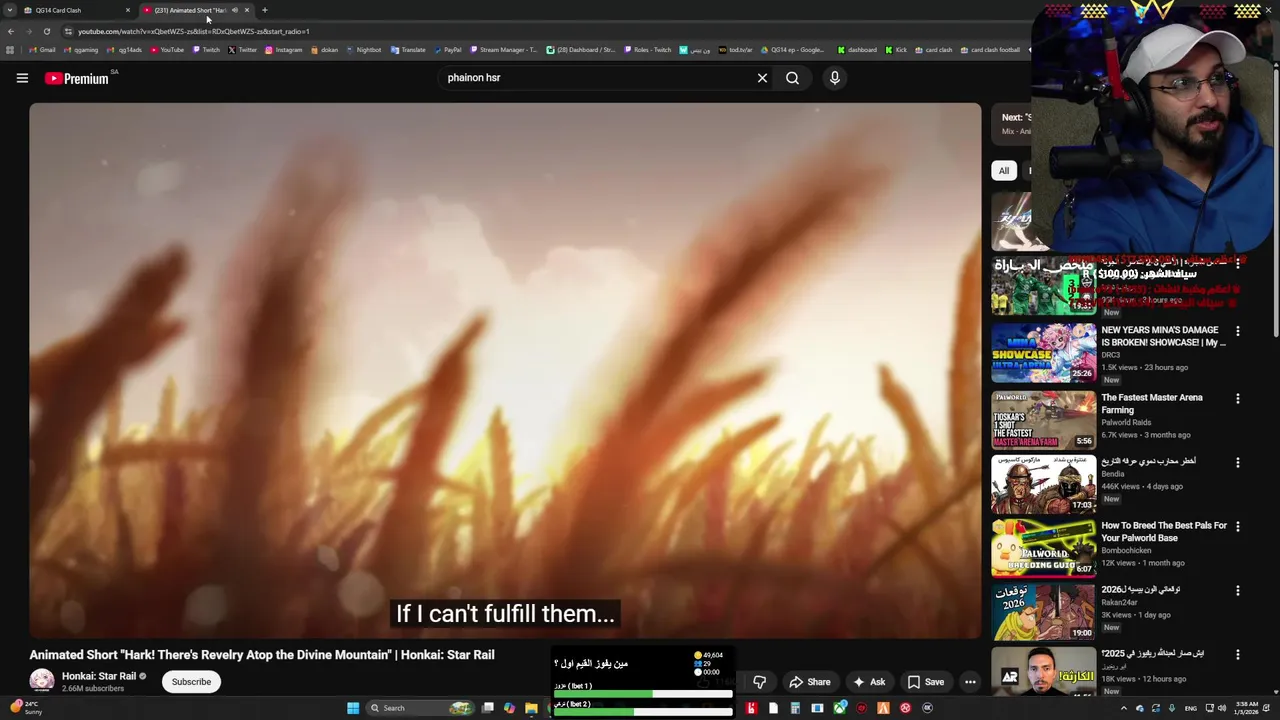Screen dimensions: 1280x720
Task: Dislike the video with thumbs-down
Action: (x=760, y=682)
